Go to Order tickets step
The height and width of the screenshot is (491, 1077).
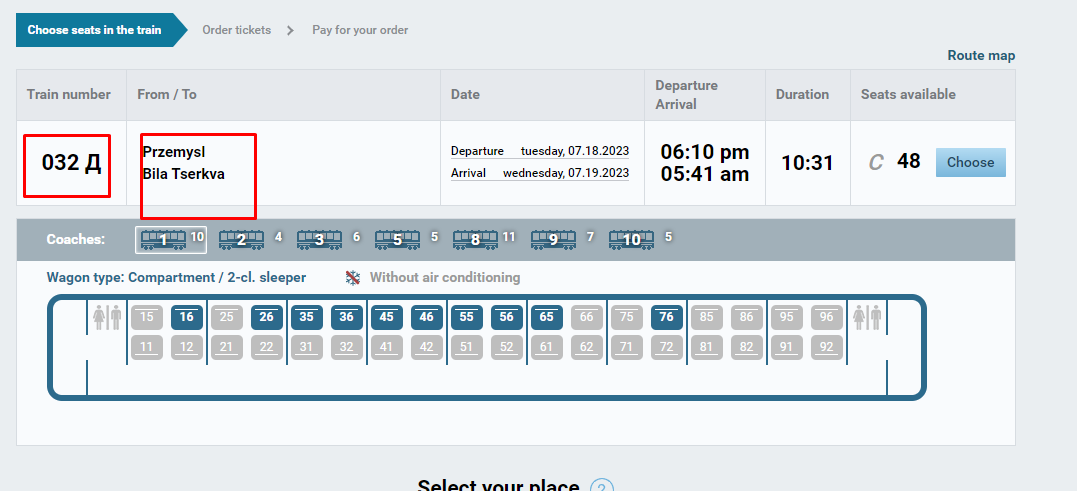236,30
